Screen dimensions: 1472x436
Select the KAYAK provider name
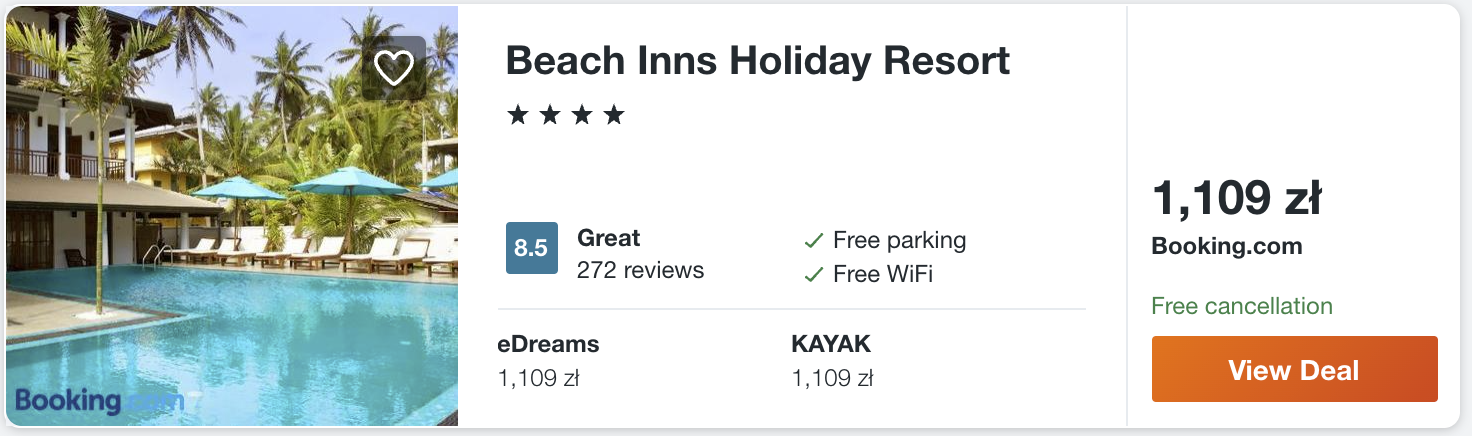(831, 344)
